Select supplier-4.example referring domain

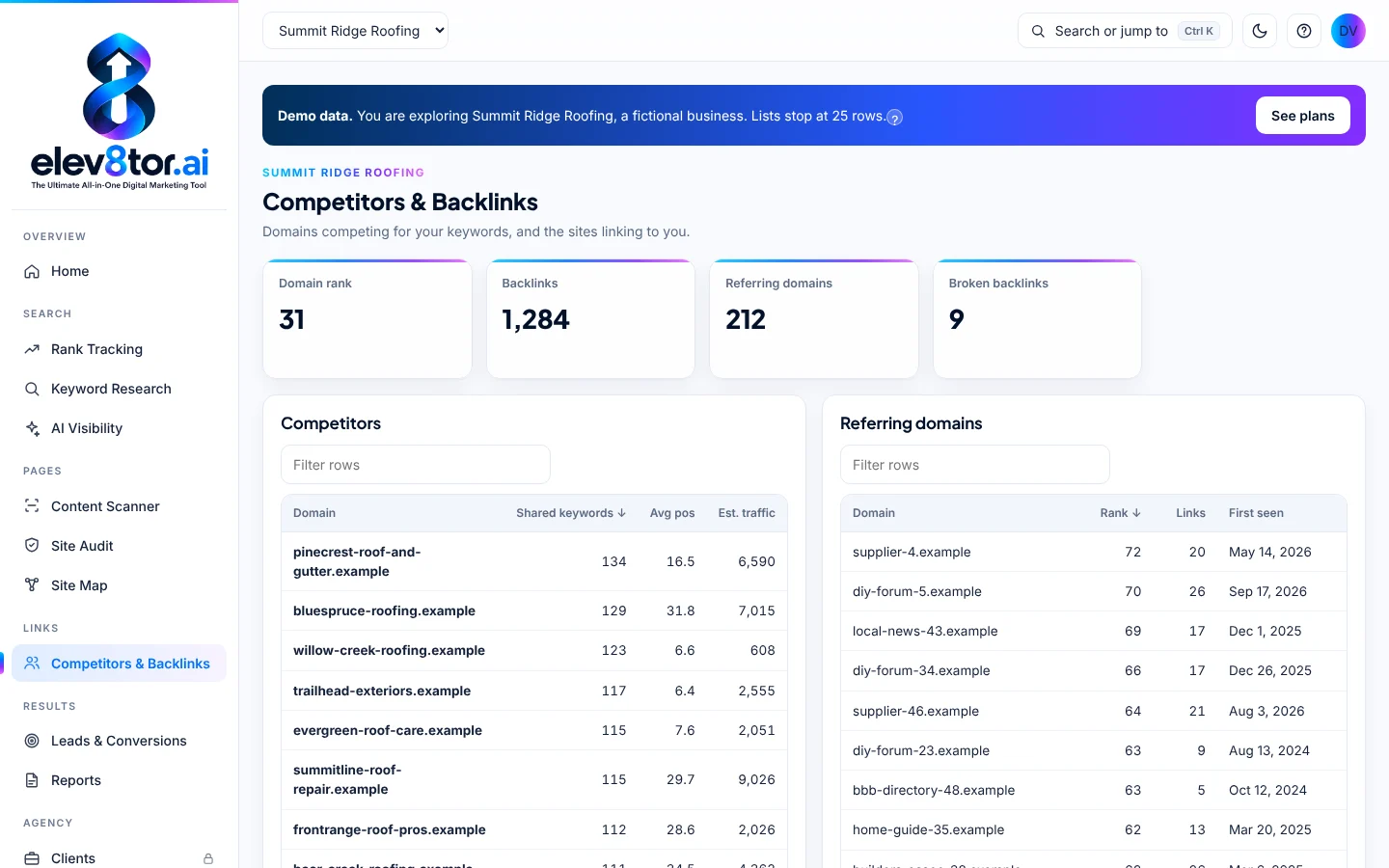(912, 553)
